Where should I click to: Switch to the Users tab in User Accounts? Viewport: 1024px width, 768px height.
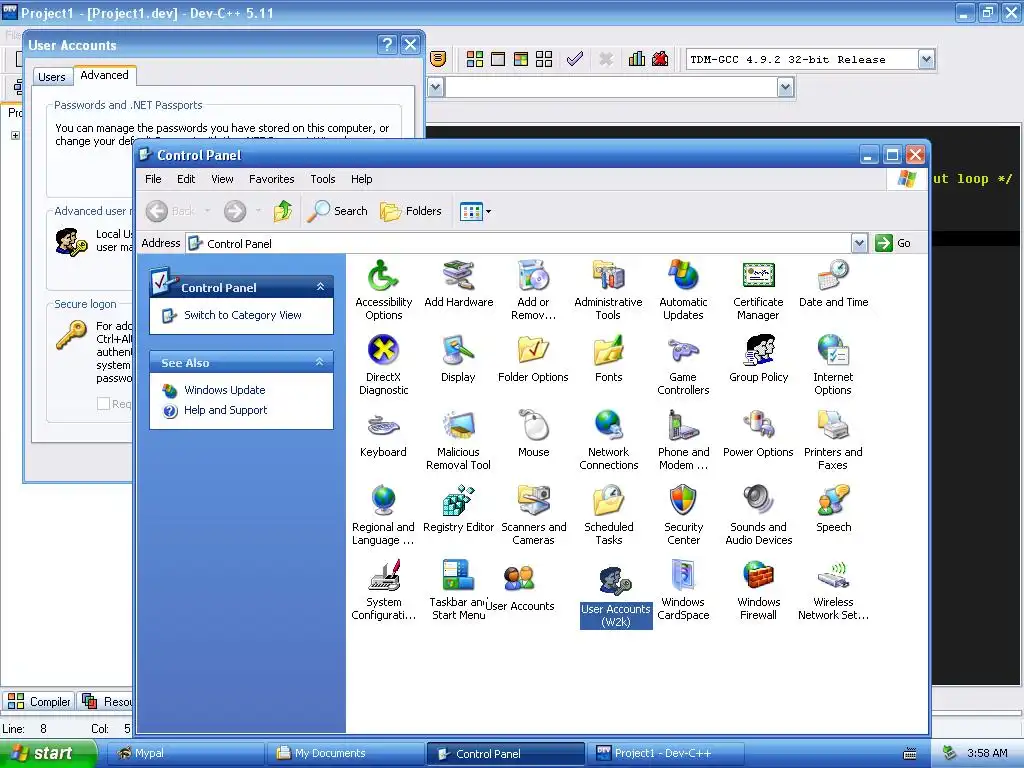(52, 77)
